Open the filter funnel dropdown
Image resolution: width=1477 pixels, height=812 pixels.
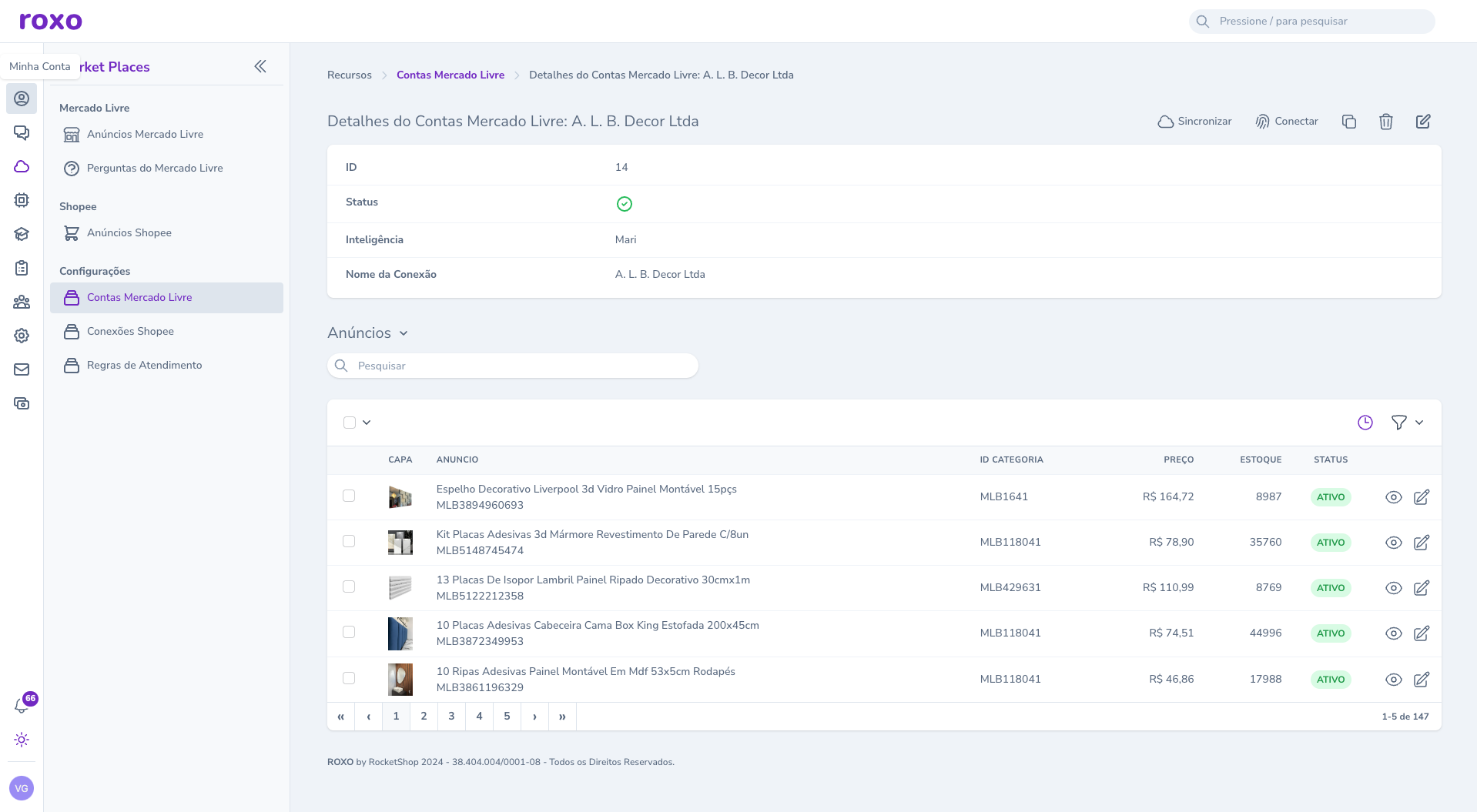[x=1407, y=423]
